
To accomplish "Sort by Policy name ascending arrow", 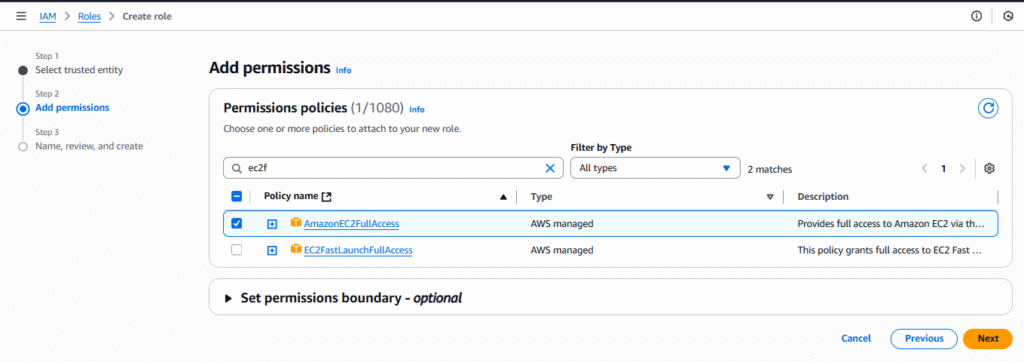I will (x=503, y=197).
